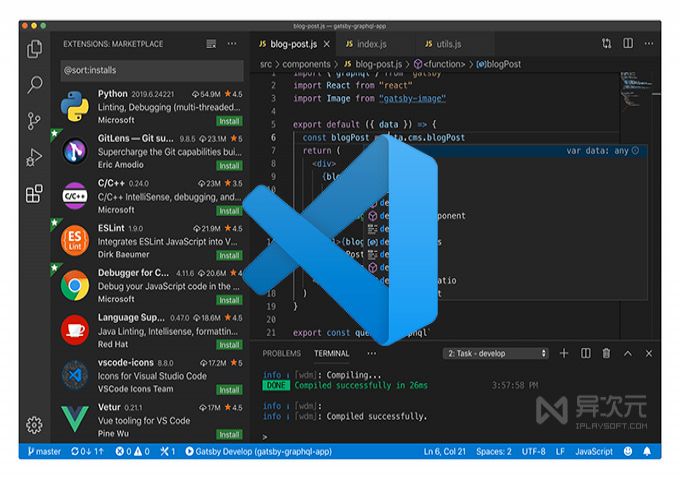Open the Run and Debug view icon
Viewport: 680px width, 480px height.
pyautogui.click(x=34, y=157)
